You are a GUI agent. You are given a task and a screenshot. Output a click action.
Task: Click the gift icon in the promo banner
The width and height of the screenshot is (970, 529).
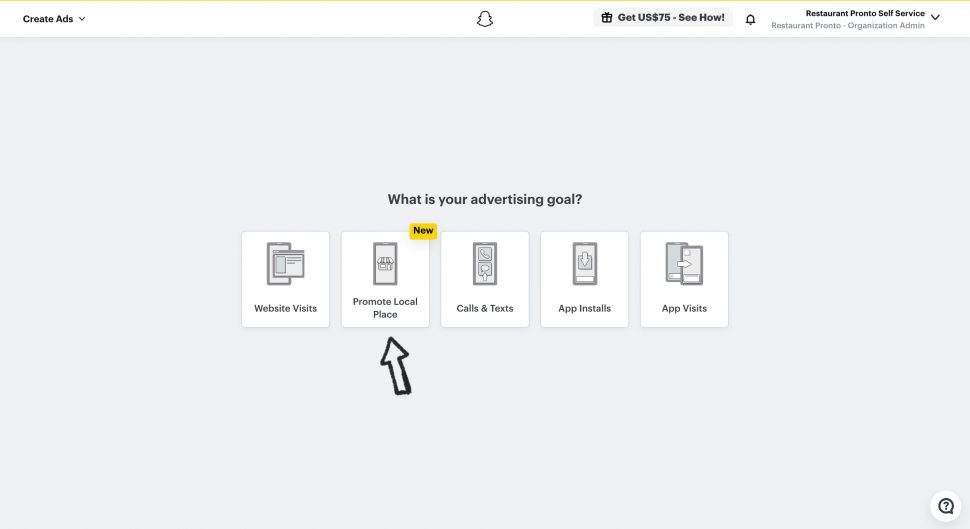606,18
